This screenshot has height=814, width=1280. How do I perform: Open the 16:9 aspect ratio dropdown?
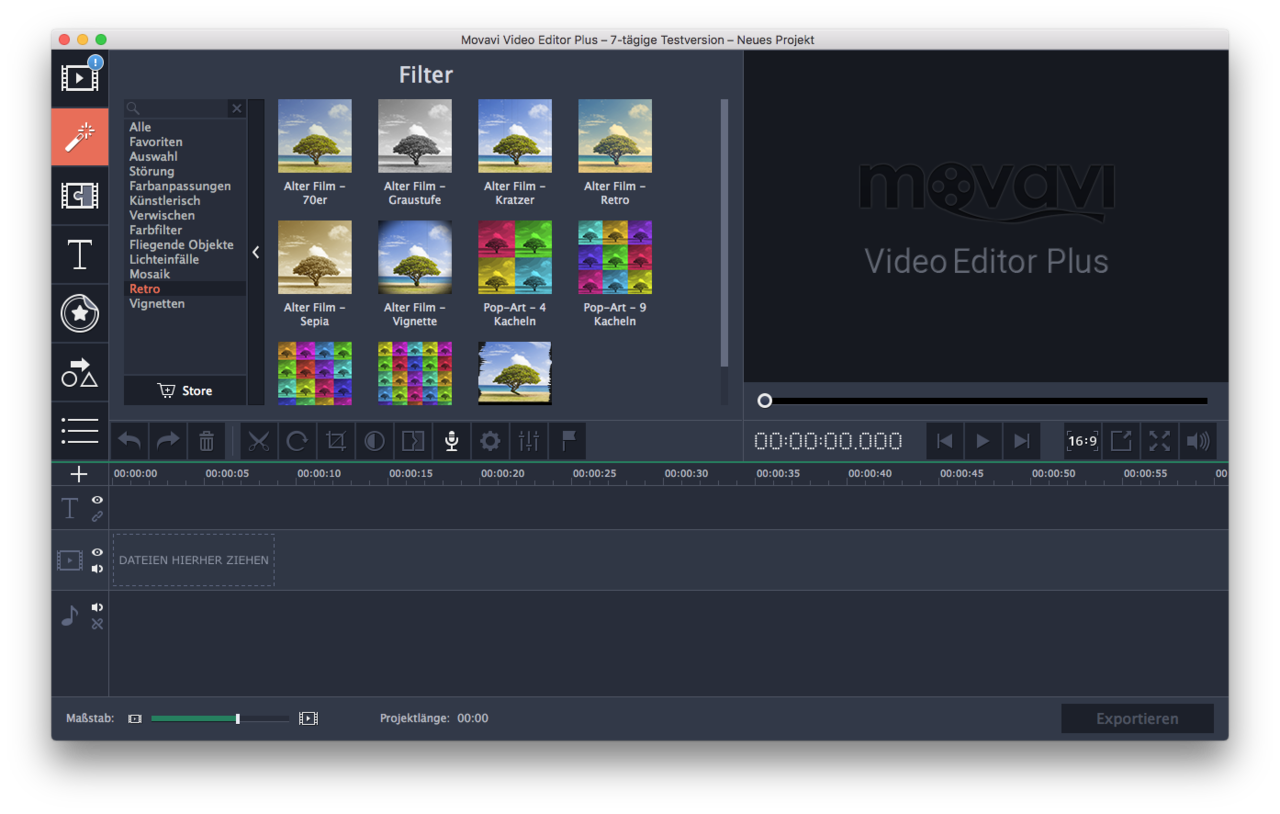coord(1082,441)
